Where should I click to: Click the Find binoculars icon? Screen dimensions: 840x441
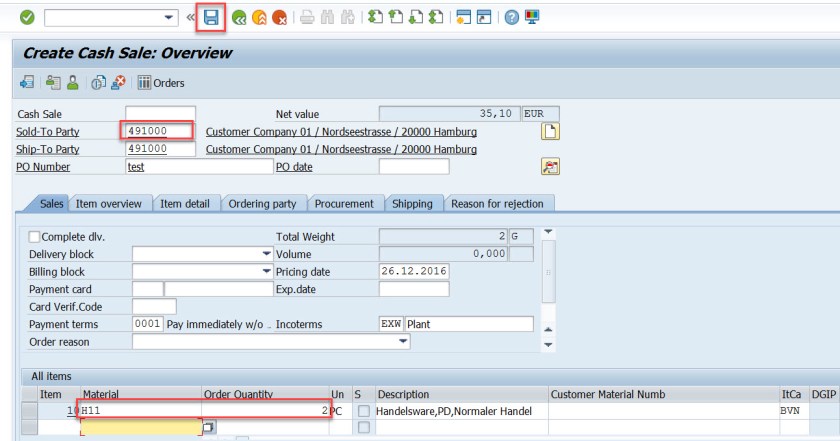click(x=328, y=17)
